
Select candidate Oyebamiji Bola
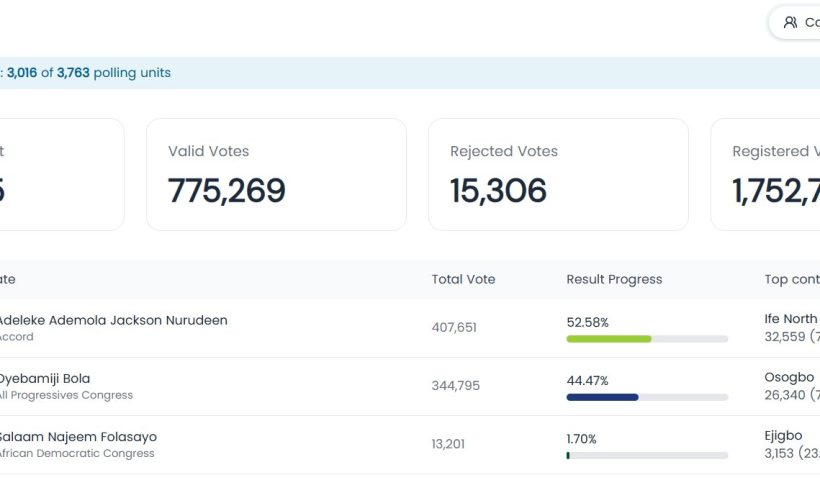pyautogui.click(x=44, y=378)
